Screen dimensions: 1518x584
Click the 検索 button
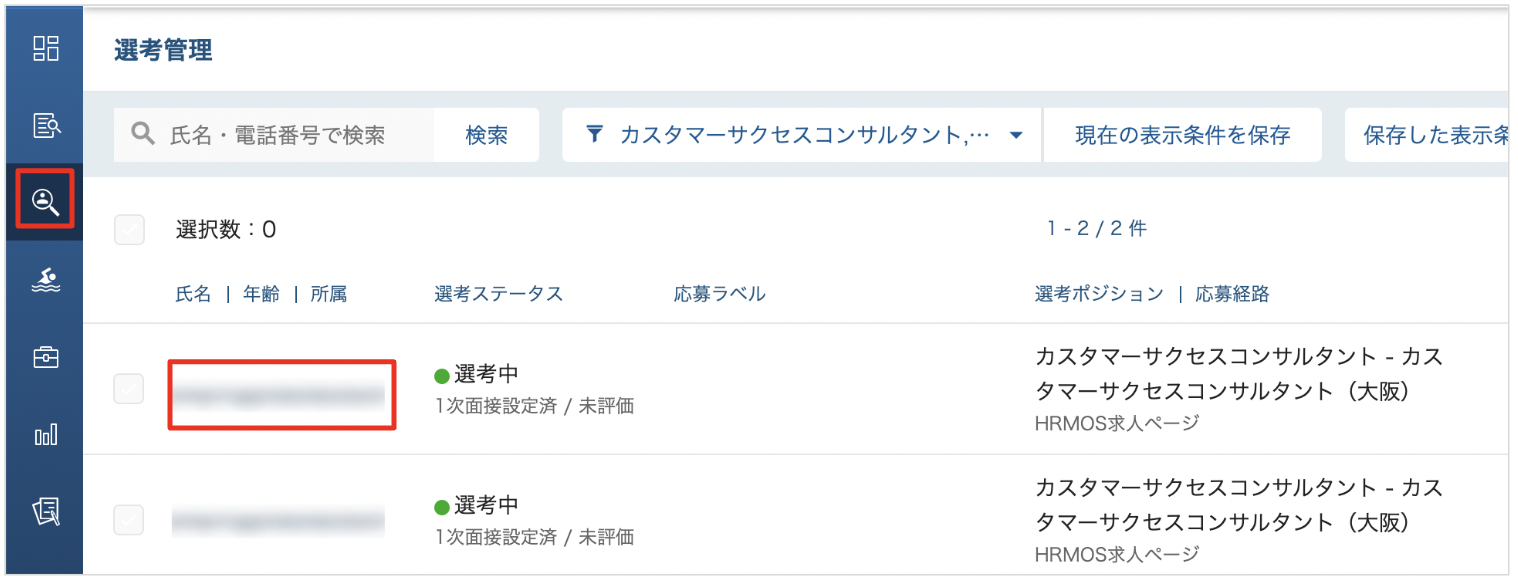pos(487,135)
